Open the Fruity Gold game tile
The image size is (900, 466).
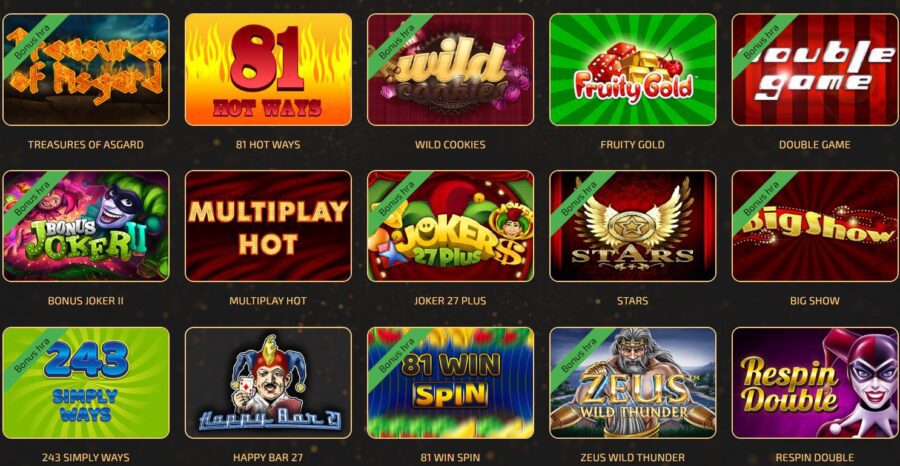(633, 69)
